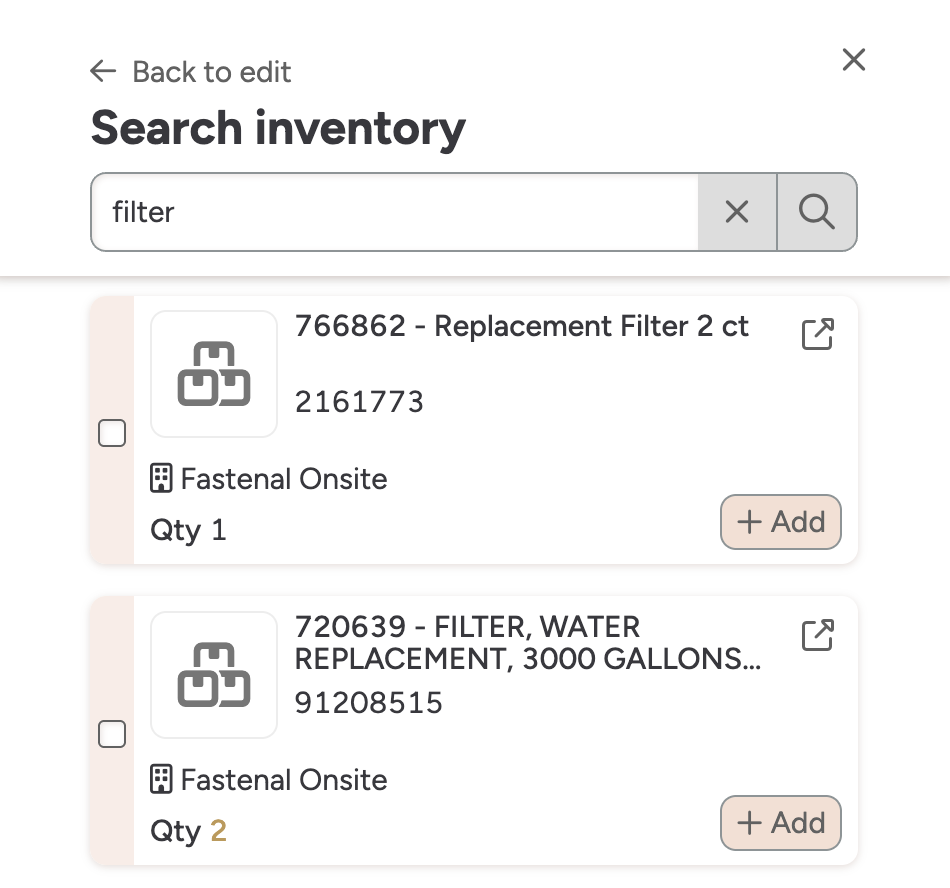Close the search inventory panel
This screenshot has height=888, width=950.
point(853,60)
